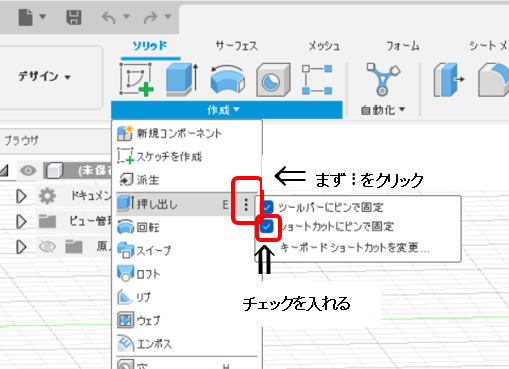This screenshot has width=509, height=369.
Task: Select ウェブ menu entry
Action: (x=187, y=320)
